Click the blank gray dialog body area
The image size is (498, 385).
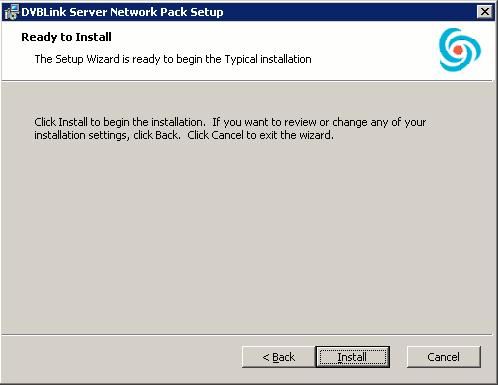(247, 233)
